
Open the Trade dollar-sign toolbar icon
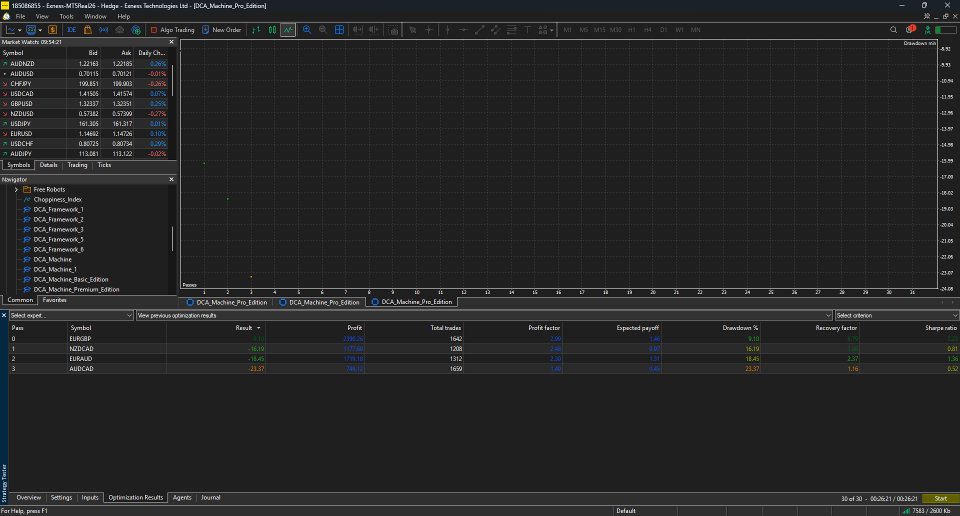tap(53, 29)
